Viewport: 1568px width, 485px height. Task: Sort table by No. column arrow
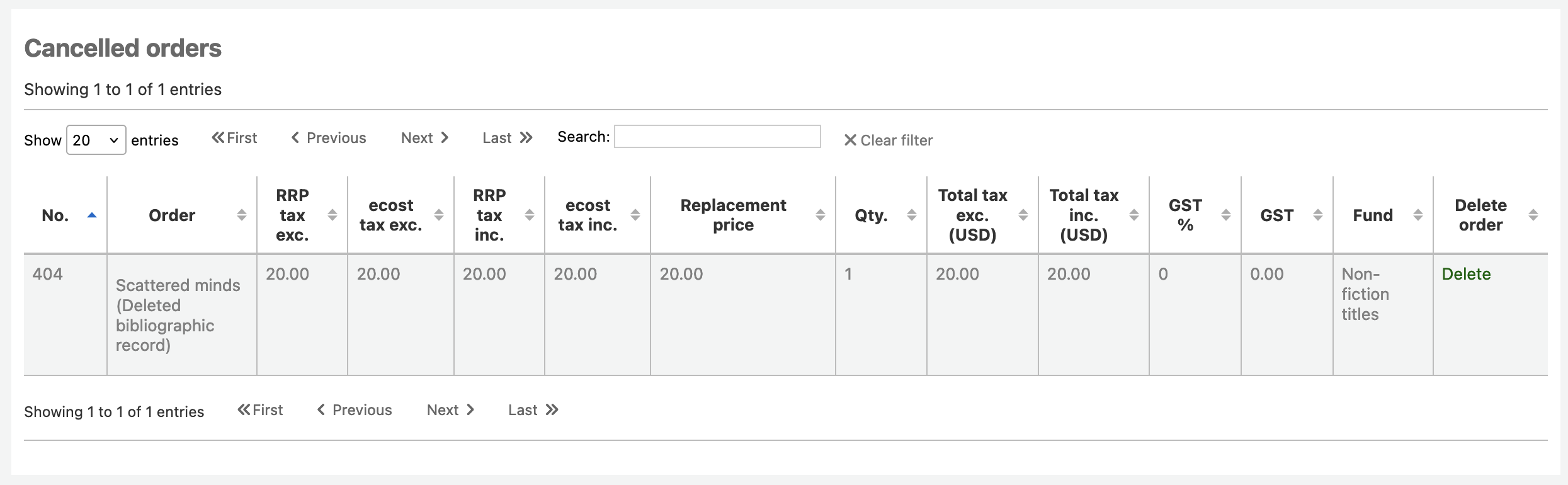coord(92,215)
